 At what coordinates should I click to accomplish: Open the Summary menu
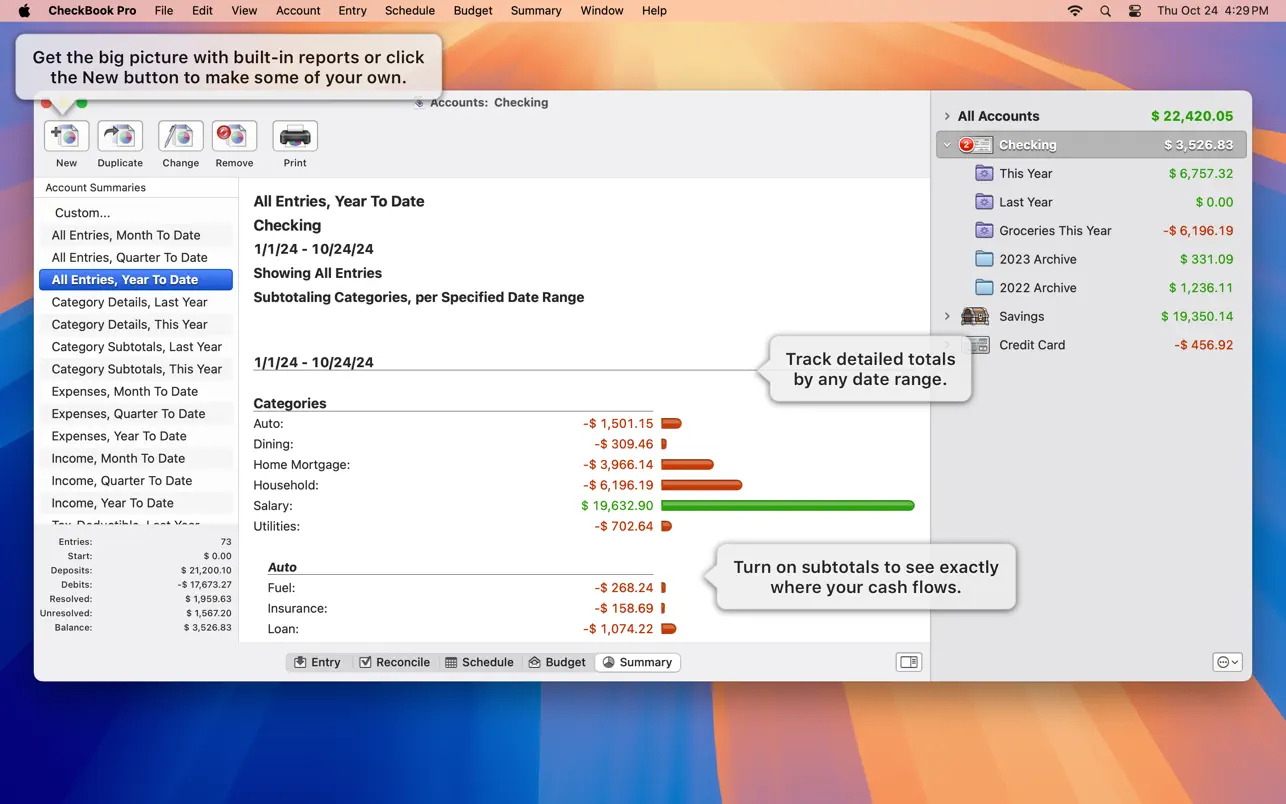[x=536, y=11]
